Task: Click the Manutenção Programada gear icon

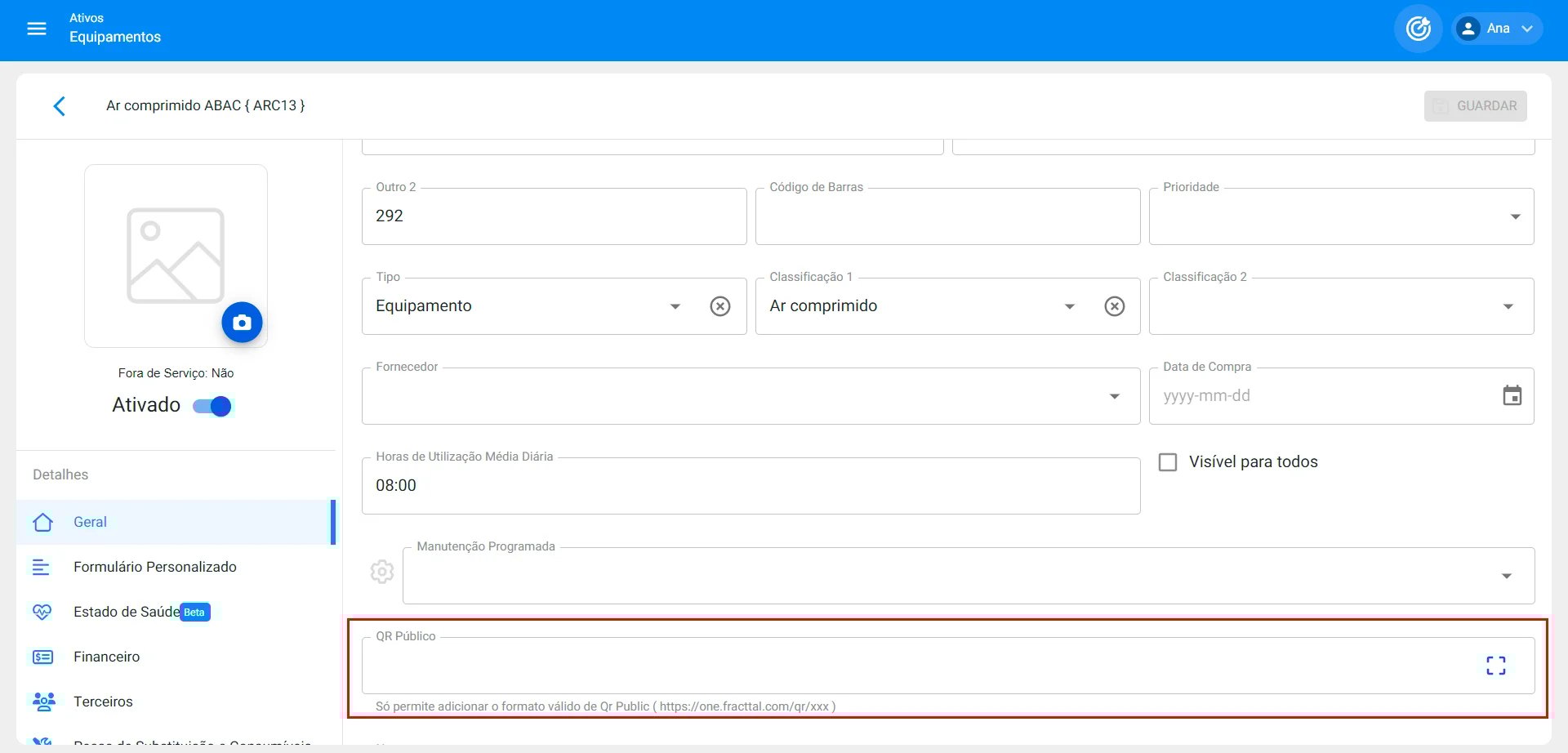Action: point(382,572)
